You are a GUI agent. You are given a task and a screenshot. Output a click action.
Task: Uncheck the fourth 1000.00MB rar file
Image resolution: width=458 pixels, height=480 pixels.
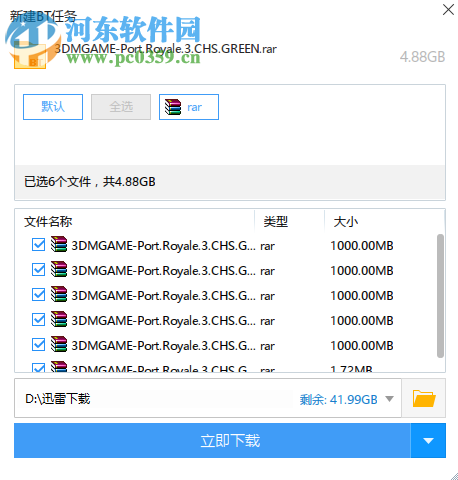pyautogui.click(x=39, y=320)
